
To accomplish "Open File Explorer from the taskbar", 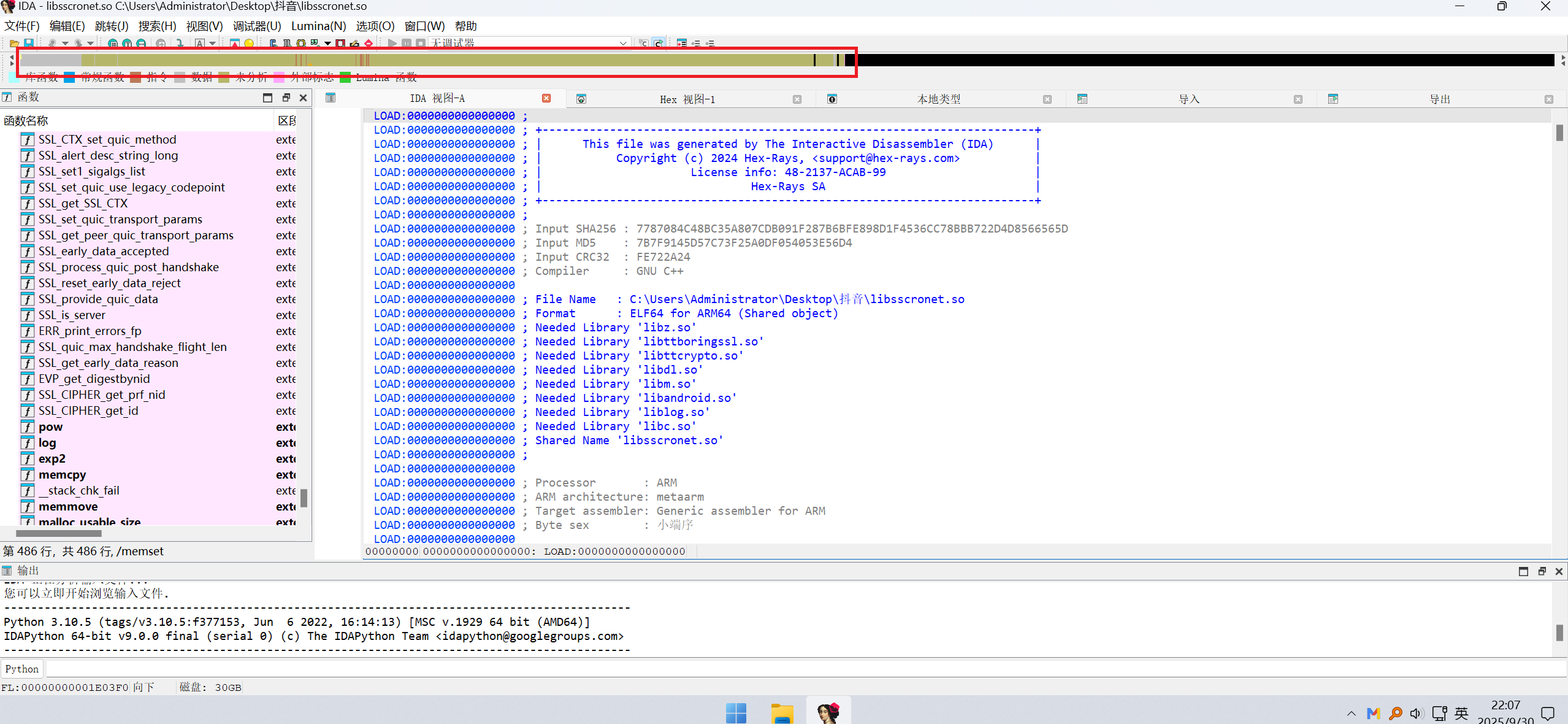I will tap(782, 713).
